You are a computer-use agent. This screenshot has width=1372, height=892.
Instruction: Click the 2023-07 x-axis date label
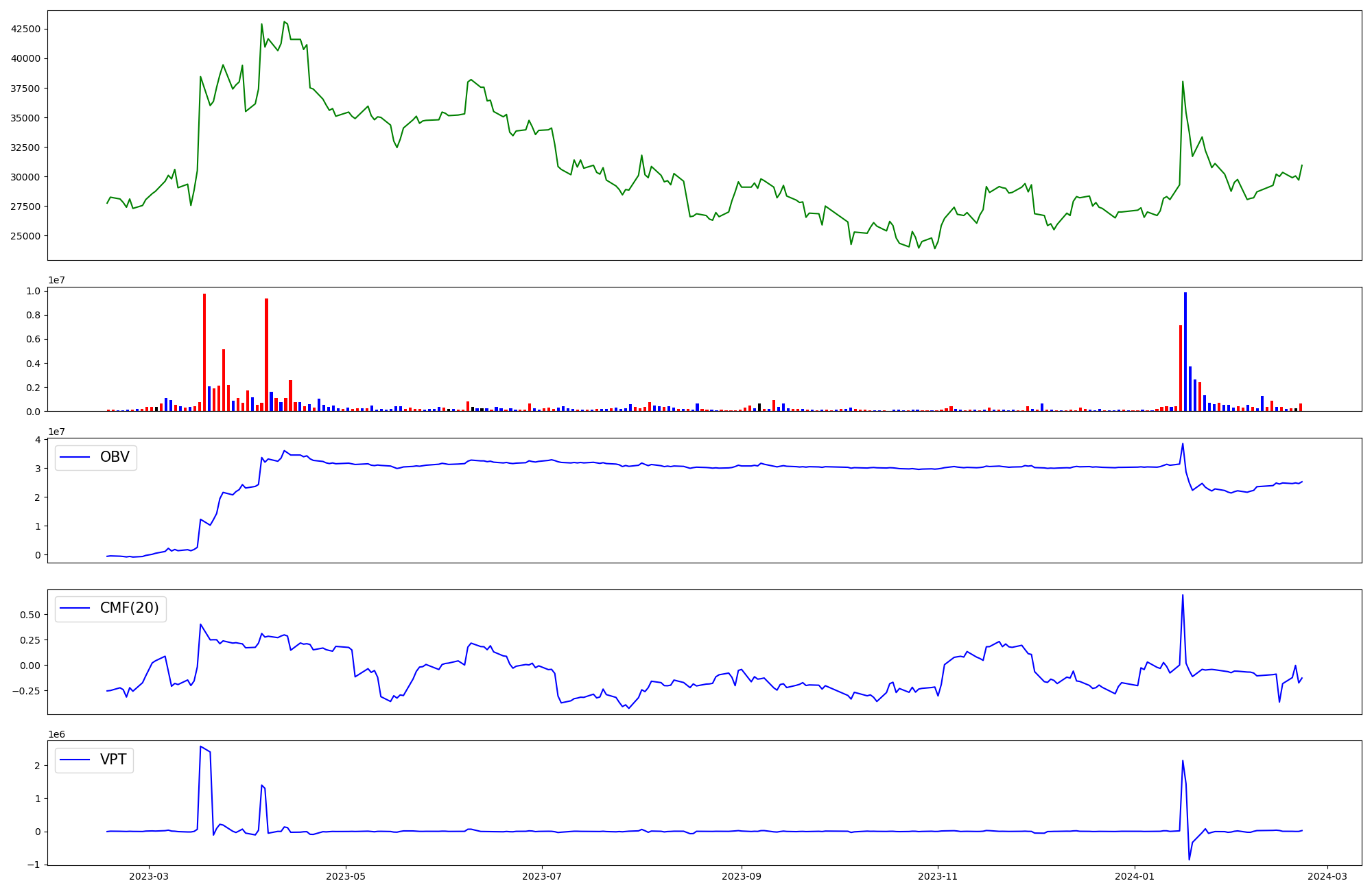542,876
